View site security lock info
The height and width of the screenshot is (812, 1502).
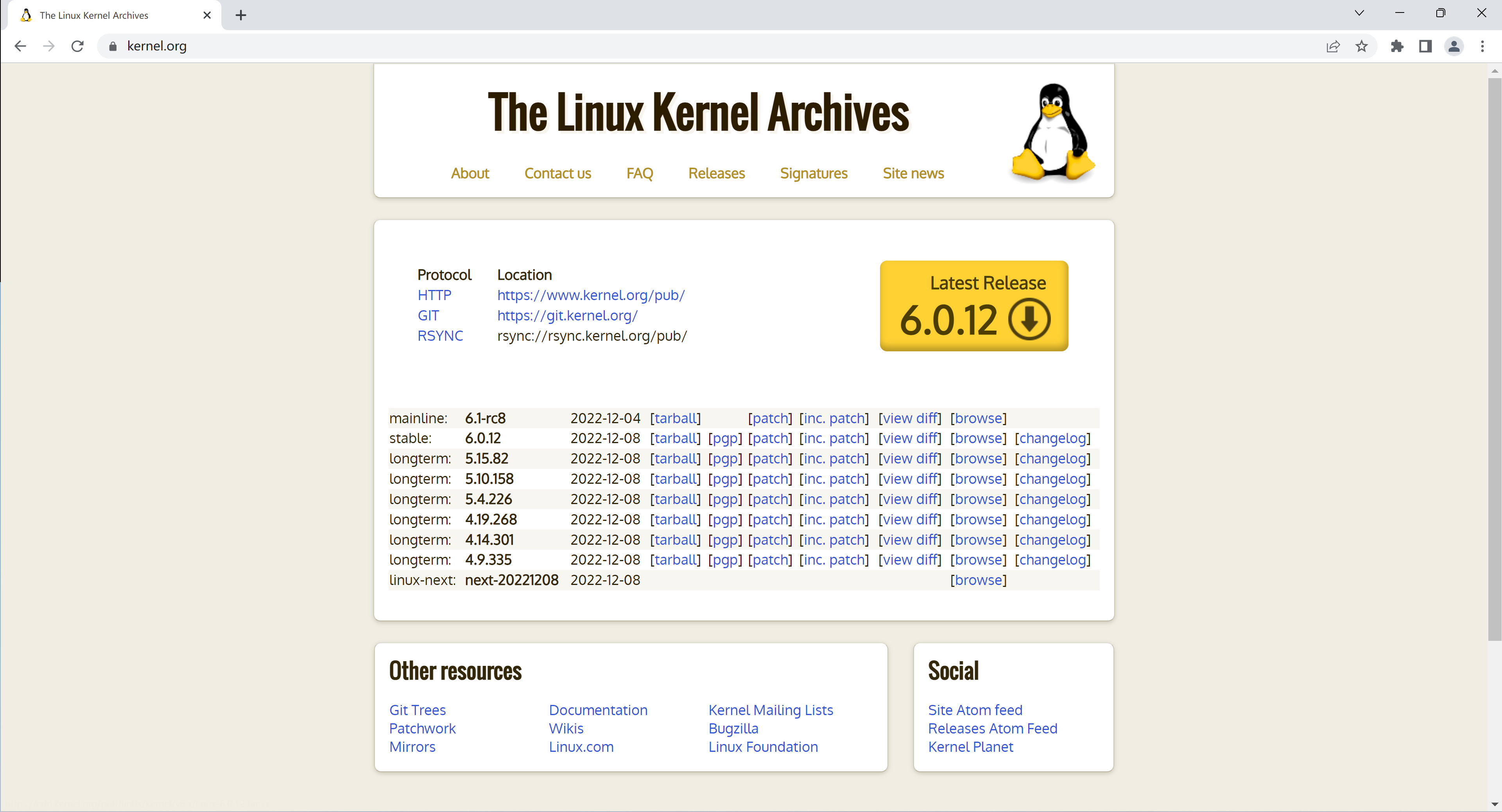pyautogui.click(x=113, y=46)
